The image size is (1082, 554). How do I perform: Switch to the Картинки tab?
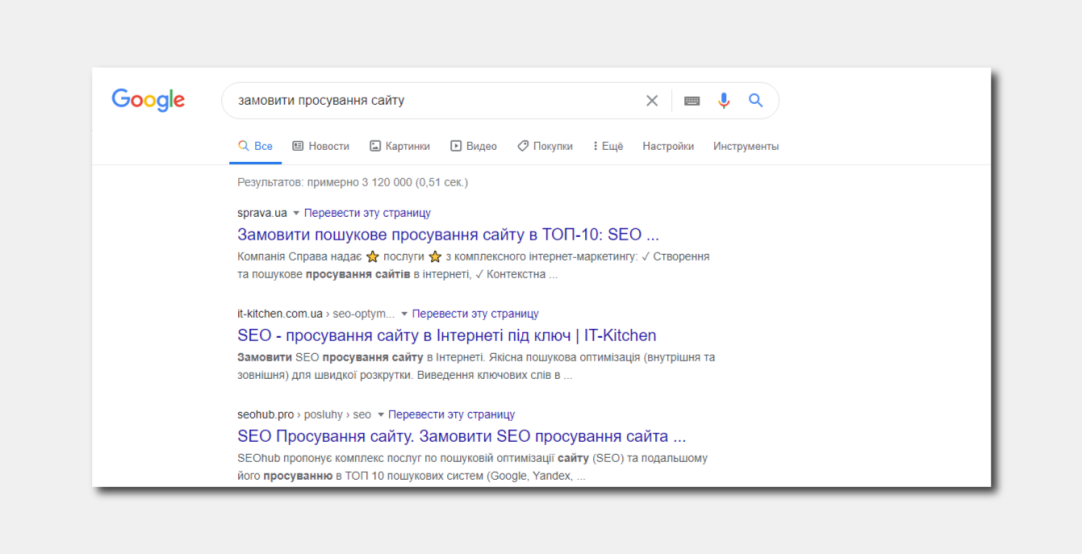tap(400, 146)
